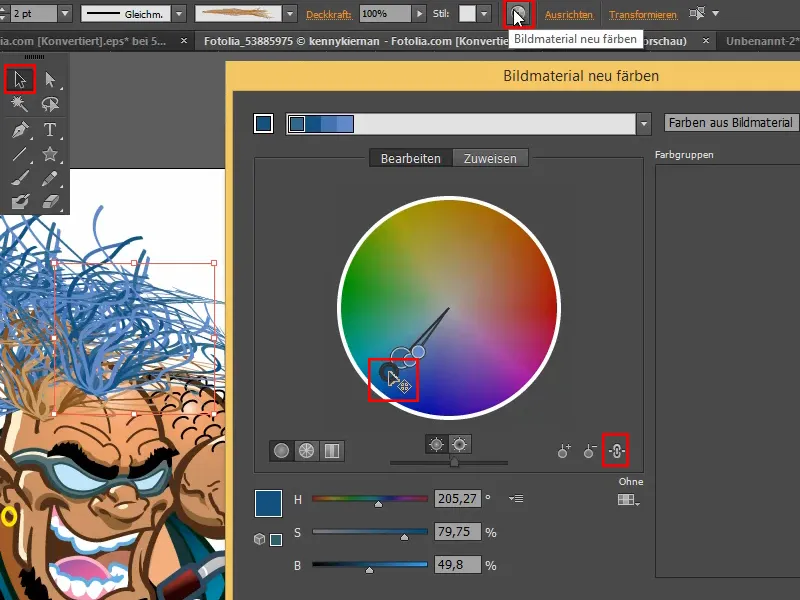Screen dimensions: 800x600
Task: Click the opacity 100% input field
Action: (385, 14)
